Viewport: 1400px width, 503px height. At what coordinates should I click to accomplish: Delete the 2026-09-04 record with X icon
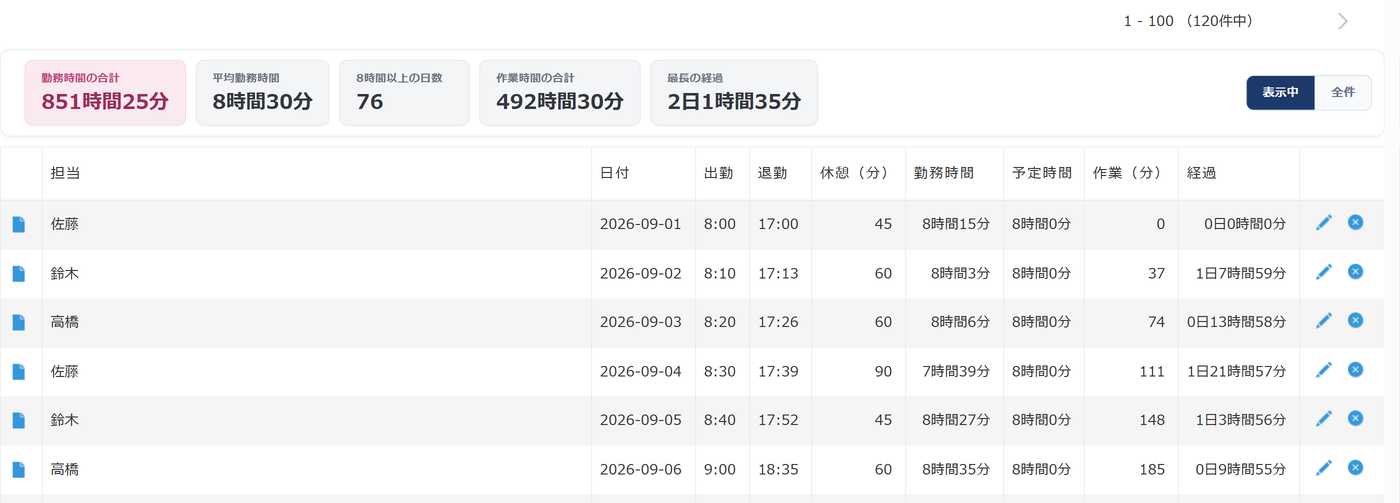(x=1355, y=369)
